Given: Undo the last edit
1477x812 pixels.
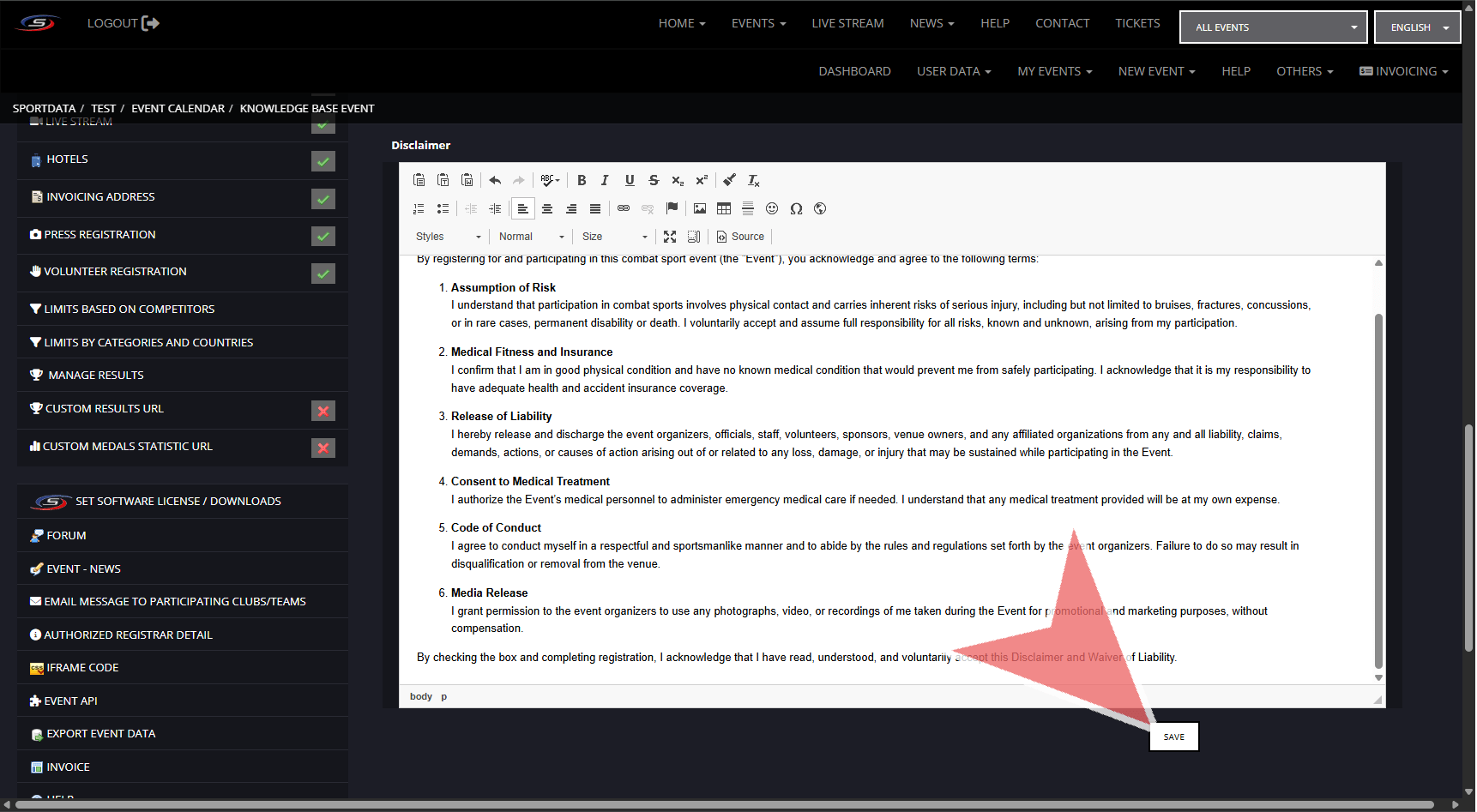Looking at the screenshot, I should click(495, 180).
